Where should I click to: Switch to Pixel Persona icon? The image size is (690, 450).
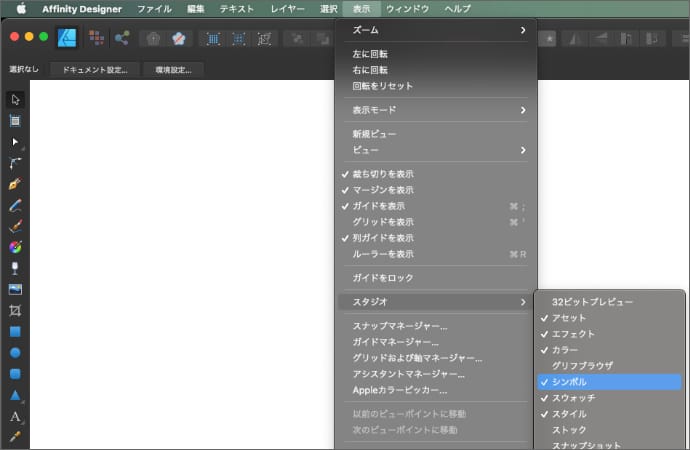tap(96, 38)
